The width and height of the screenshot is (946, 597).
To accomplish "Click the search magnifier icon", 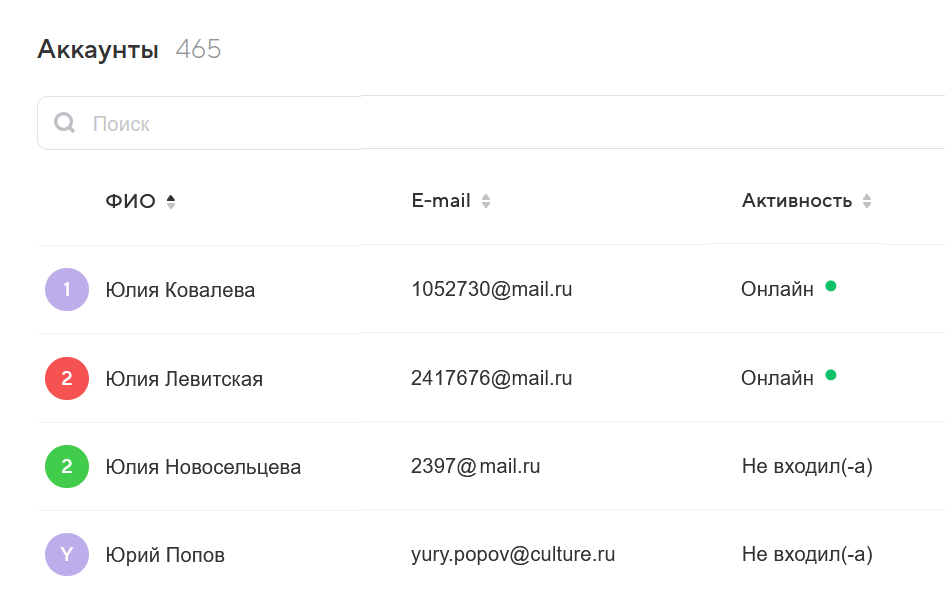I will pyautogui.click(x=65, y=123).
